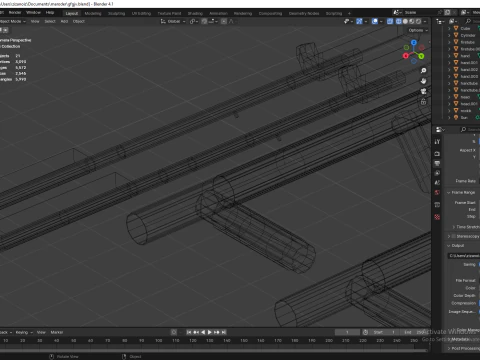480x360 pixels.
Task: Toggle camera view with camera gizmo
Action: (x=423, y=91)
